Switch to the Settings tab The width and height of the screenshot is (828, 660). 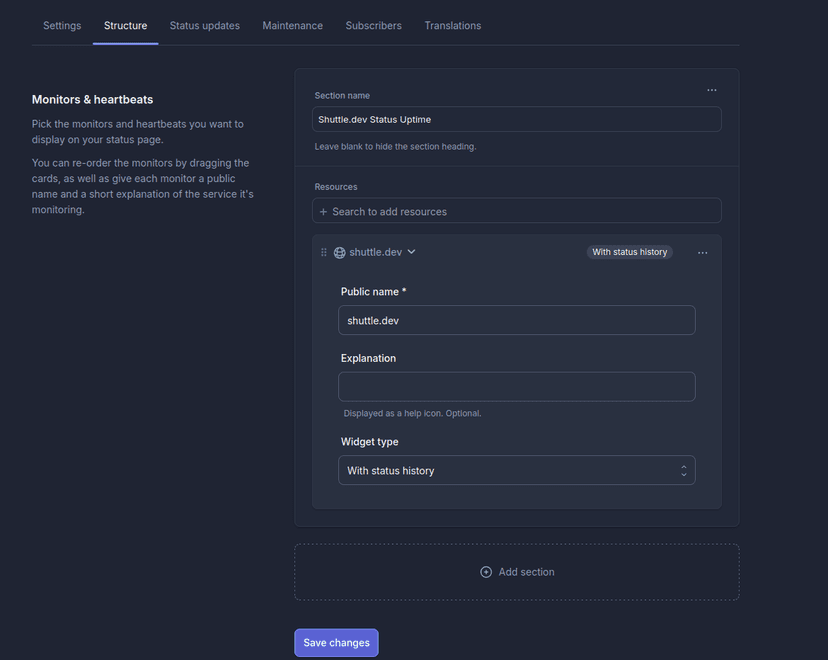pyautogui.click(x=62, y=25)
